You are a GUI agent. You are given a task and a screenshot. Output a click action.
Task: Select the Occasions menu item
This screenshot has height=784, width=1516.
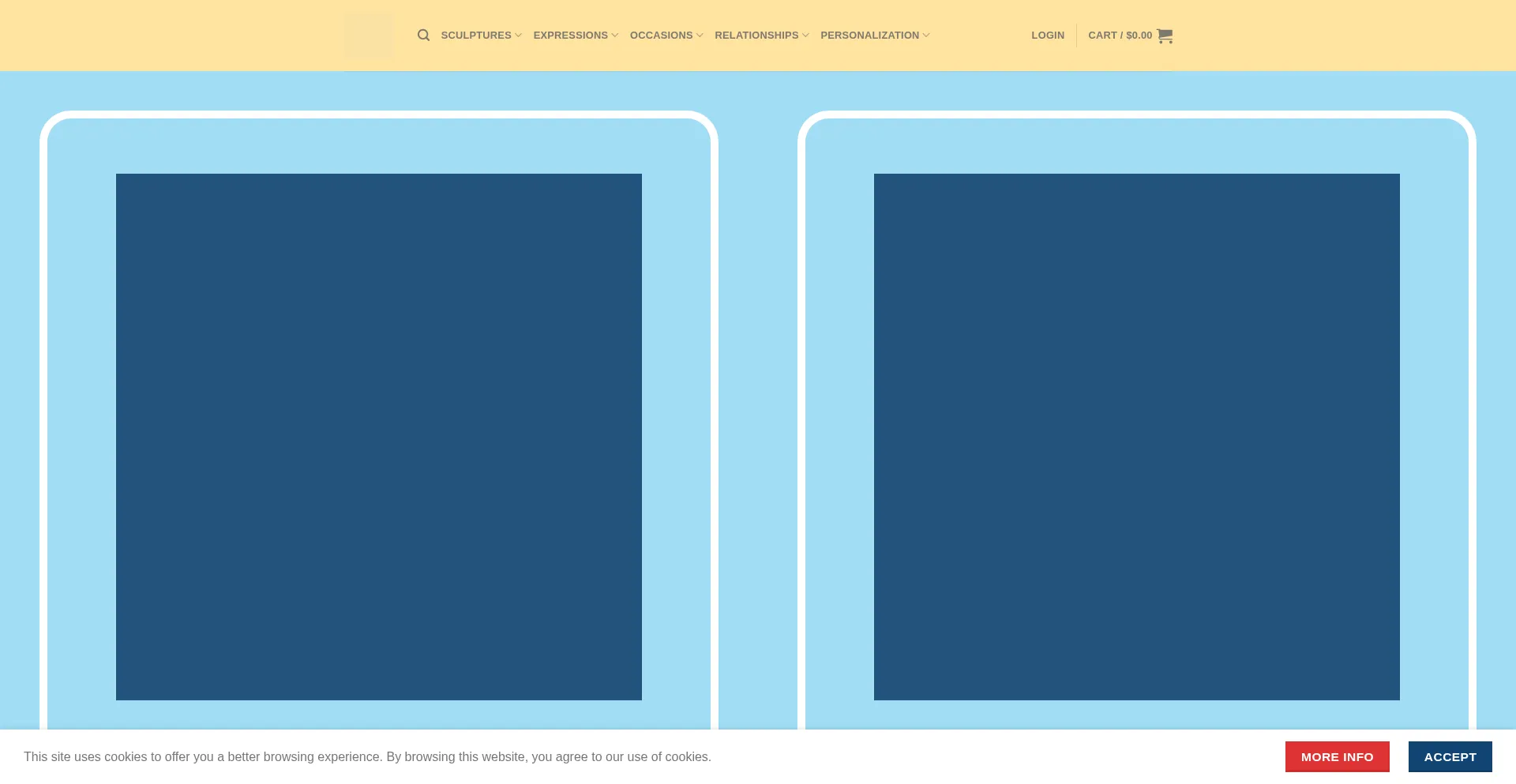[x=661, y=36]
